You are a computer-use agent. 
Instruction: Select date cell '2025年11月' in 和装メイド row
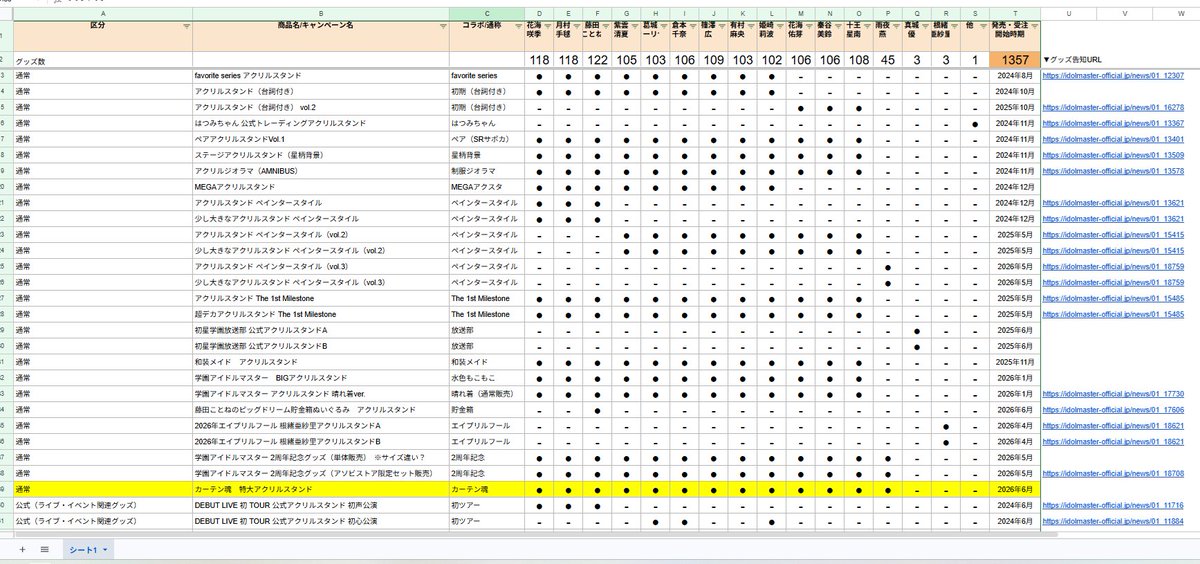coord(1016,362)
